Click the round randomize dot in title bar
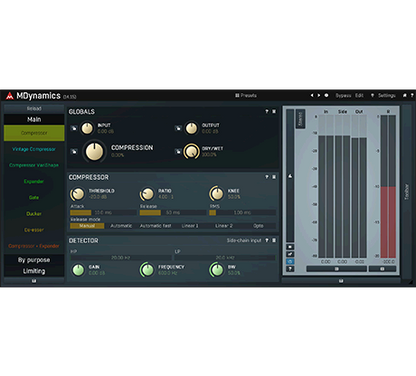The image size is (416, 376). tap(326, 95)
